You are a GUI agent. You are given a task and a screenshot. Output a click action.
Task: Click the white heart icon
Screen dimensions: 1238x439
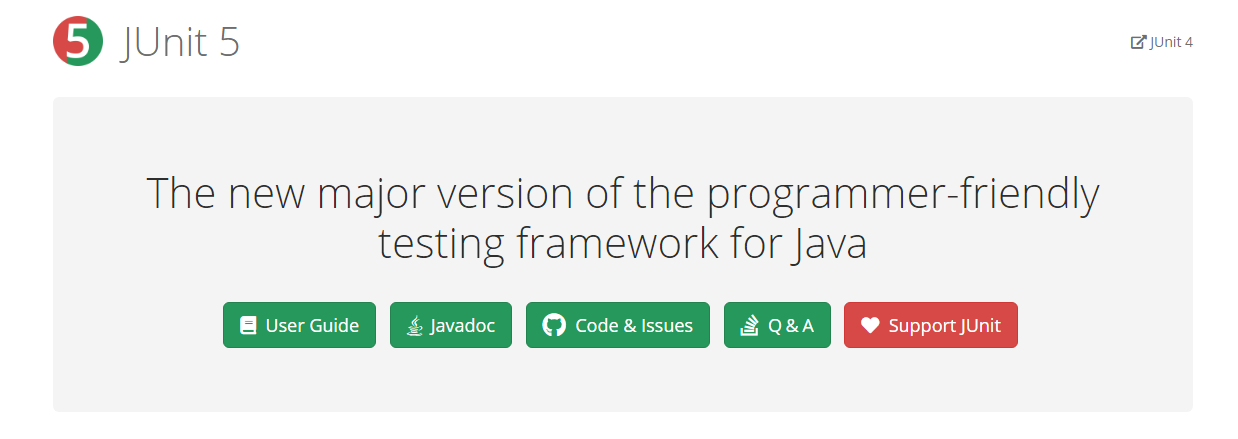870,325
